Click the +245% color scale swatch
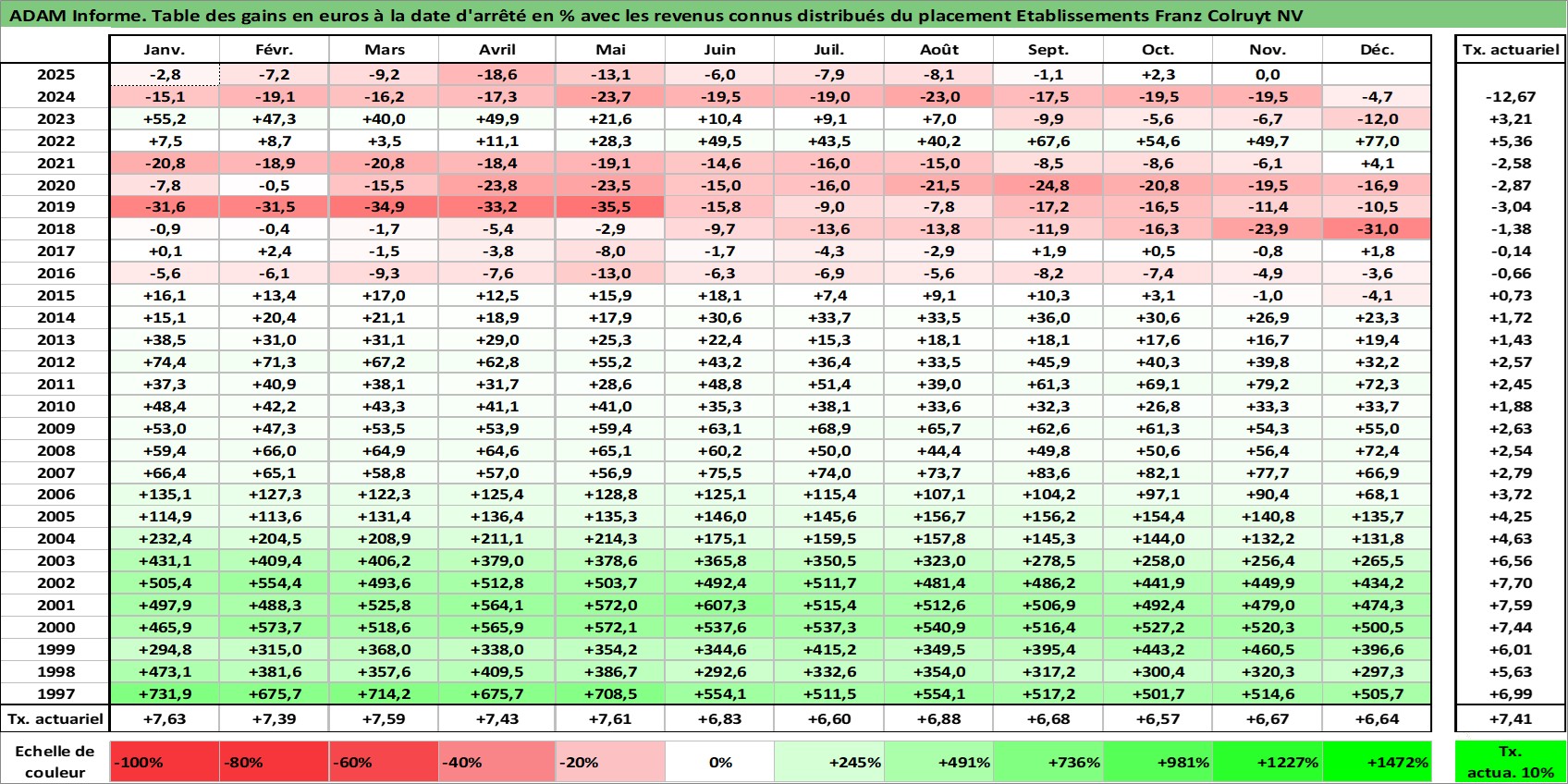1568x784 pixels. point(829,762)
